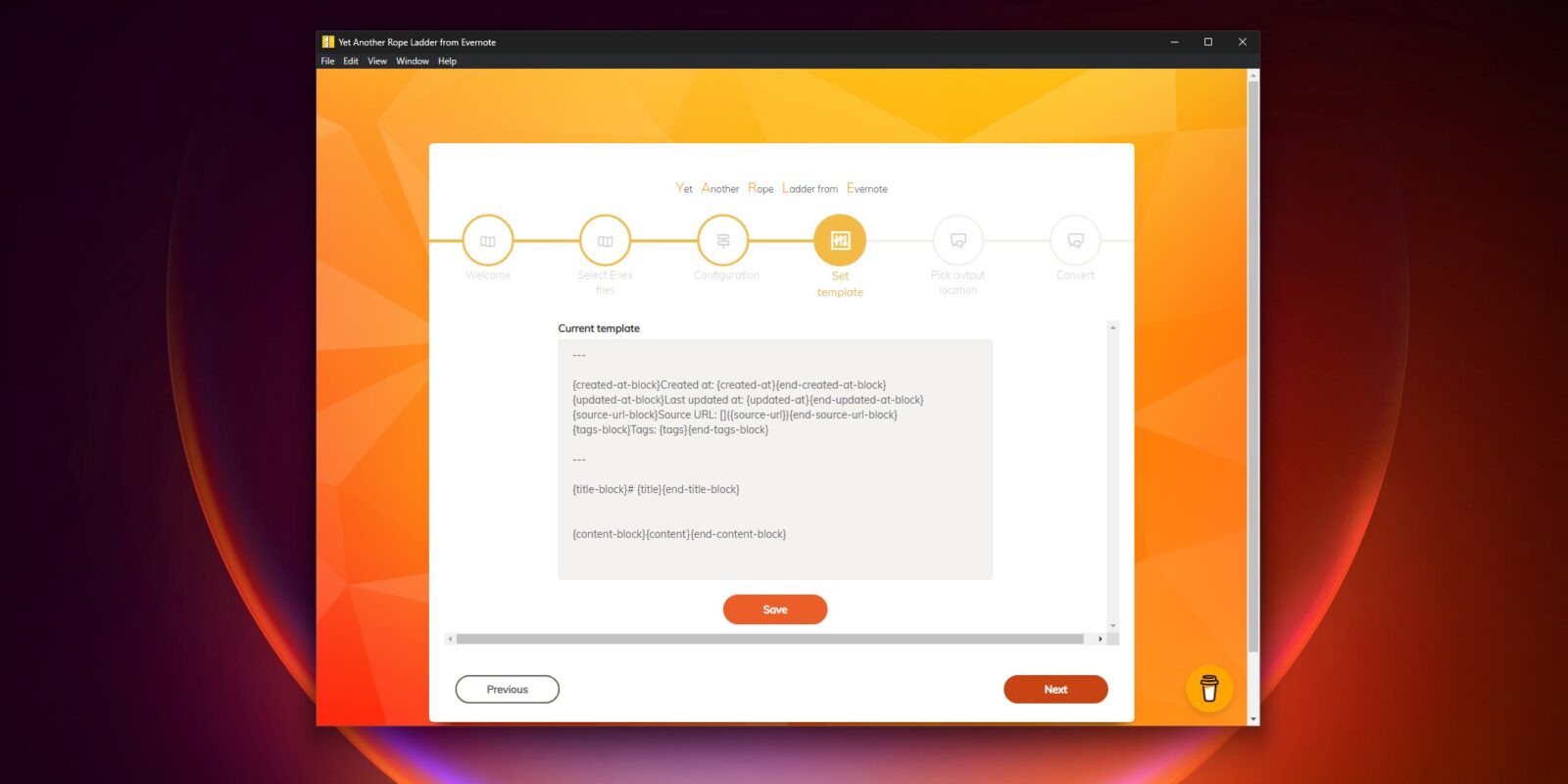
Task: Click the Select Enex files step icon
Action: point(606,240)
